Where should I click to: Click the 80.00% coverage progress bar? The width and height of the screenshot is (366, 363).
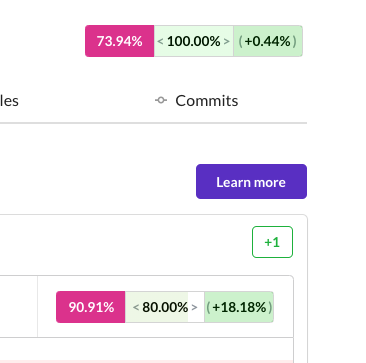(x=165, y=307)
